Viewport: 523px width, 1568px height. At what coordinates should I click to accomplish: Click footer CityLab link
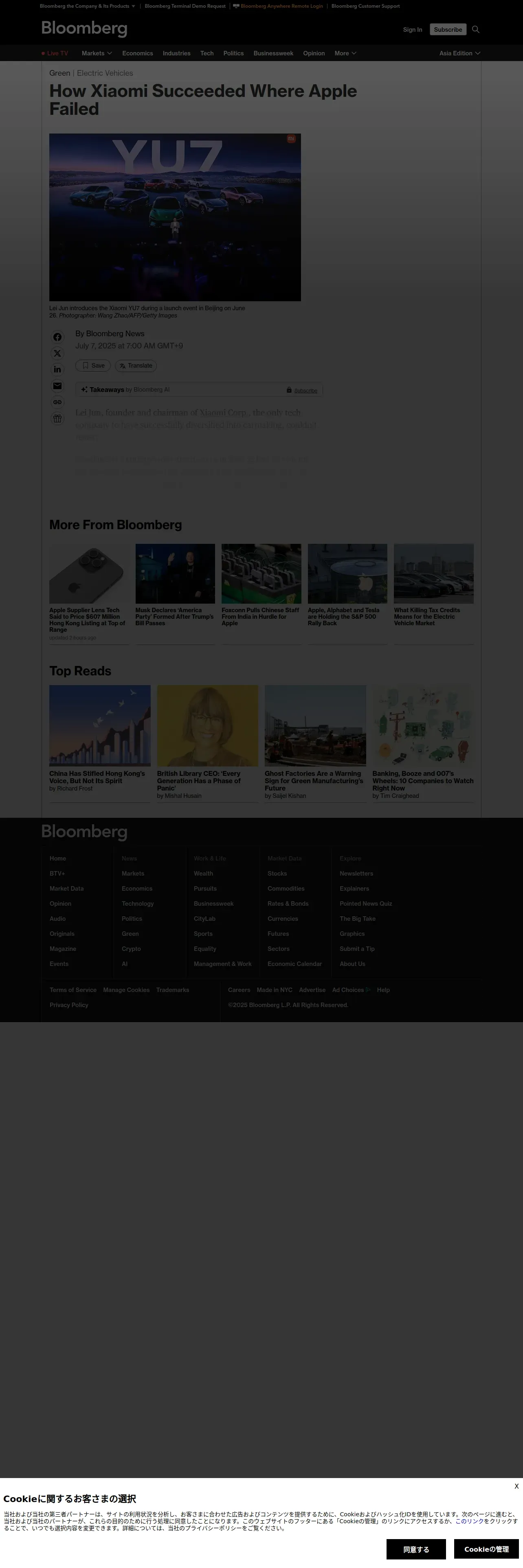[x=204, y=919]
